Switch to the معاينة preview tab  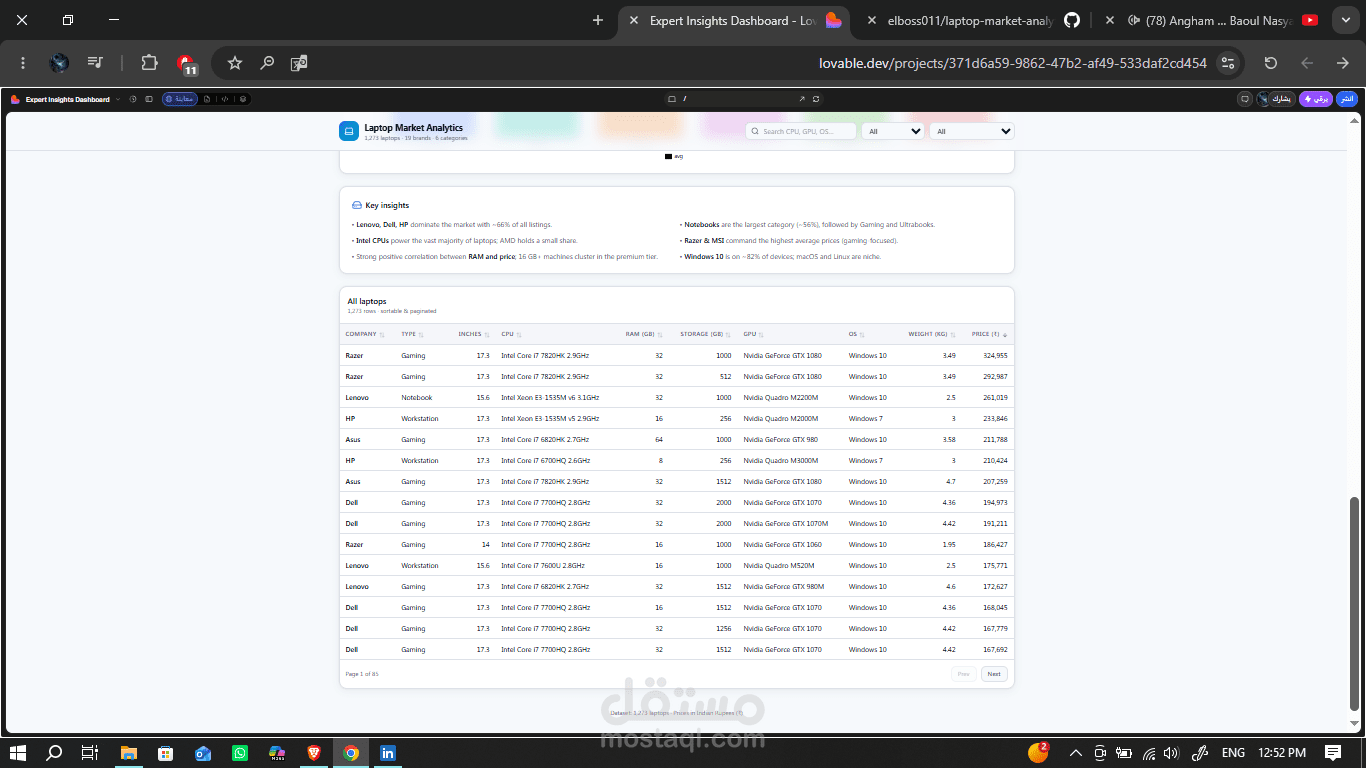point(180,99)
